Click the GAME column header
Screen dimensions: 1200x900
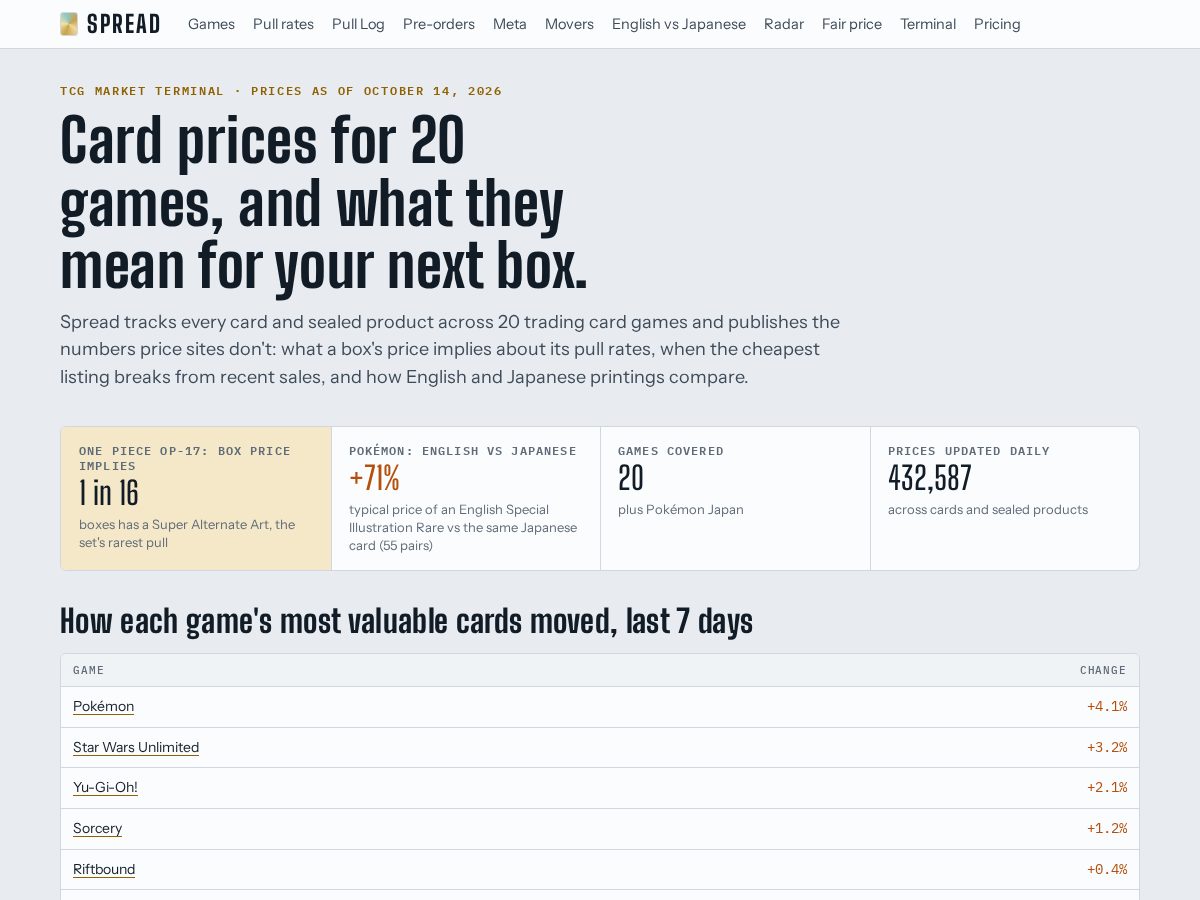pyautogui.click(x=89, y=670)
